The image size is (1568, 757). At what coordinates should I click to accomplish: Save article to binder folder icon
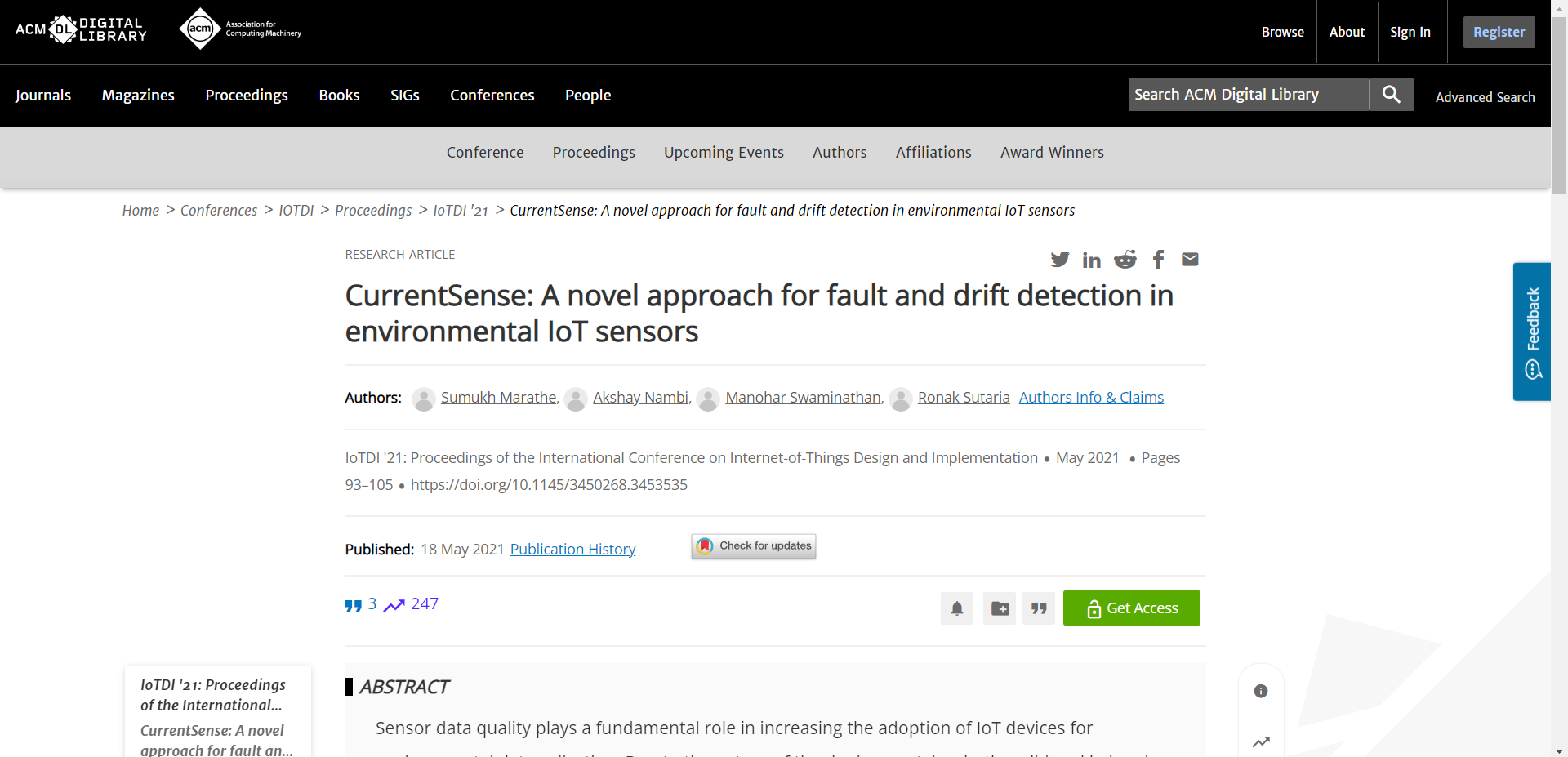1000,608
